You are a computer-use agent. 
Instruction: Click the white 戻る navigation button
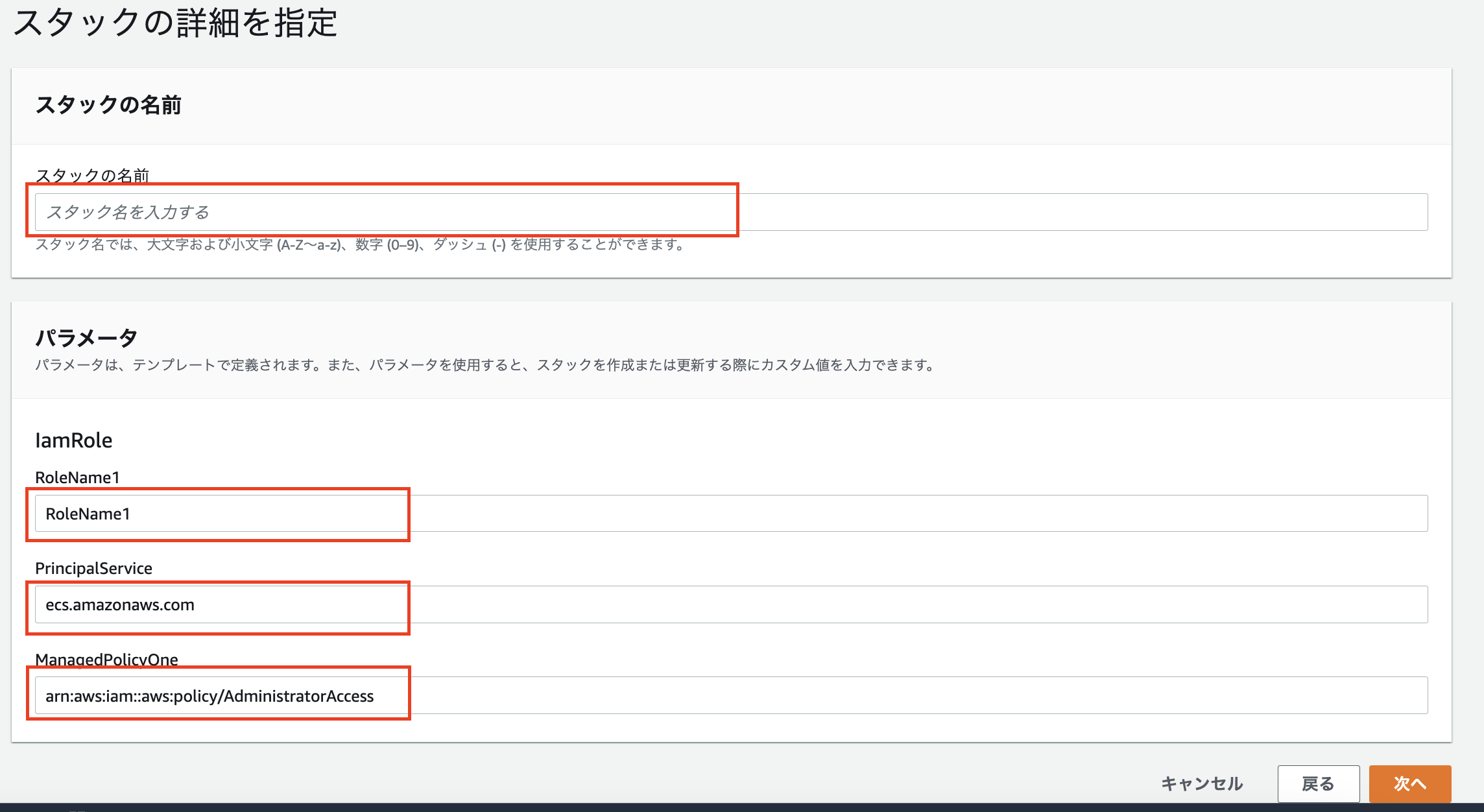tap(1319, 783)
